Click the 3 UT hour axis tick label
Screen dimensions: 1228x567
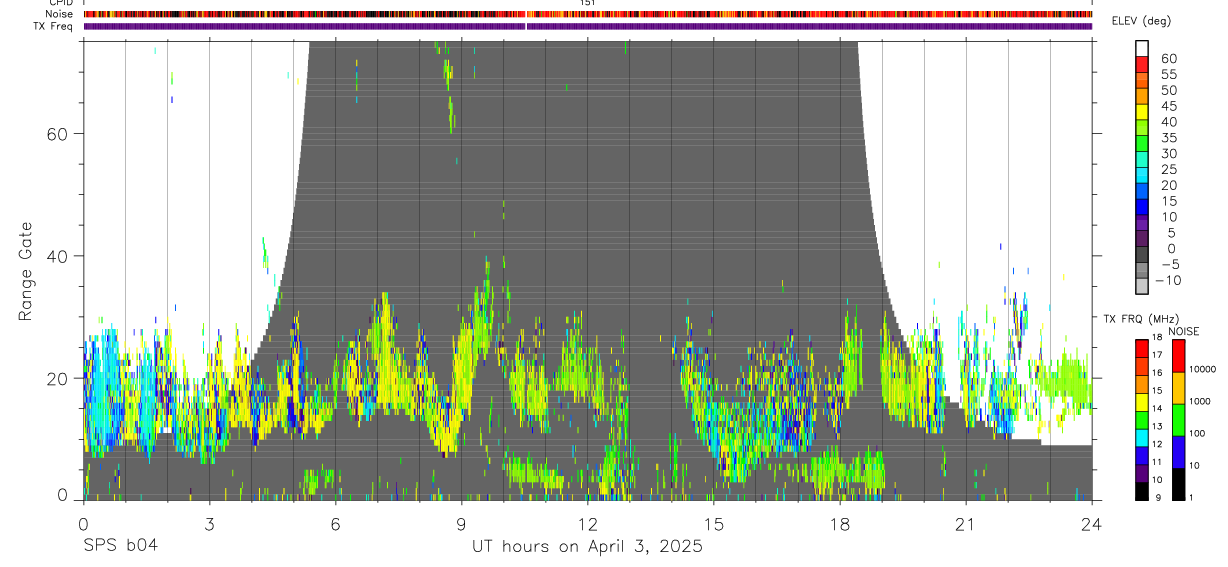[x=209, y=522]
